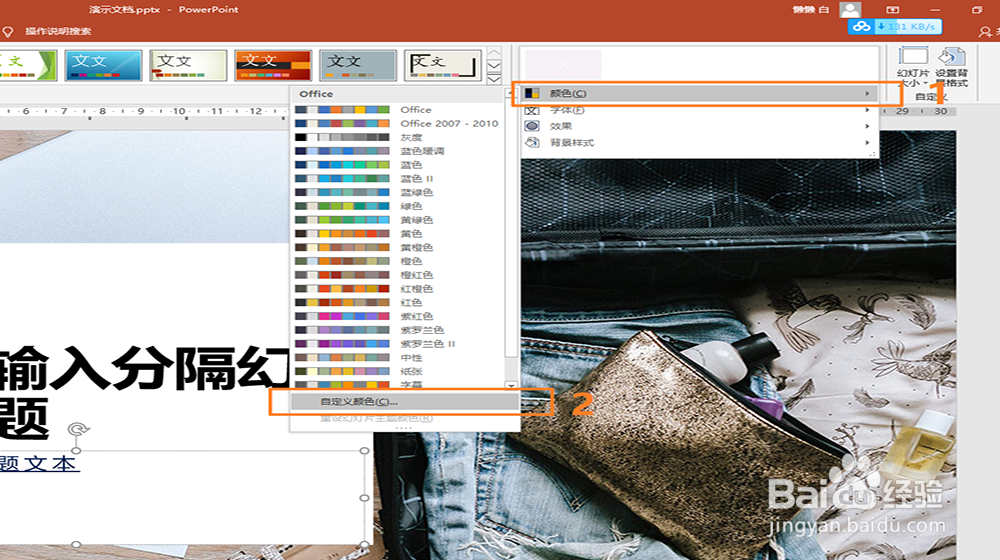Choose the 绿色 color scheme
Screen dimensions: 1000x560
pyautogui.click(x=399, y=206)
